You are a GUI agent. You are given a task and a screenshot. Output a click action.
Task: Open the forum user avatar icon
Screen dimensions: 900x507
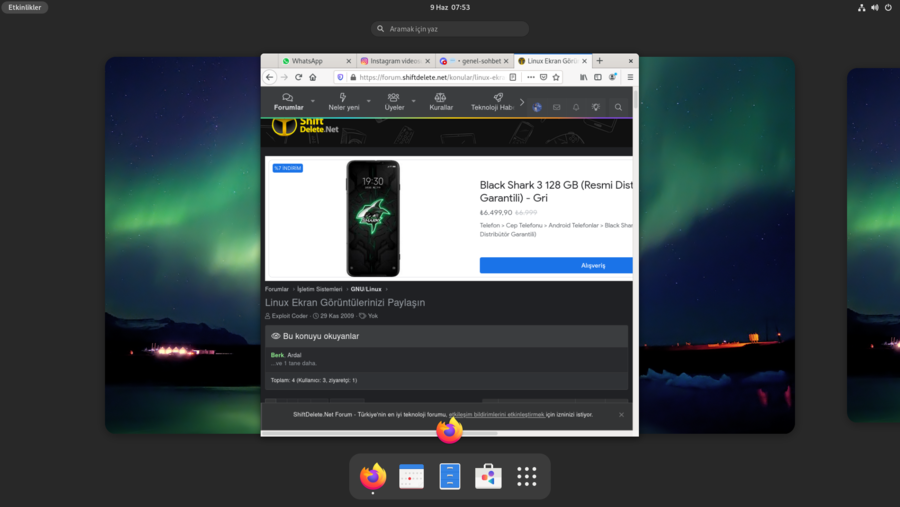pyautogui.click(x=537, y=107)
